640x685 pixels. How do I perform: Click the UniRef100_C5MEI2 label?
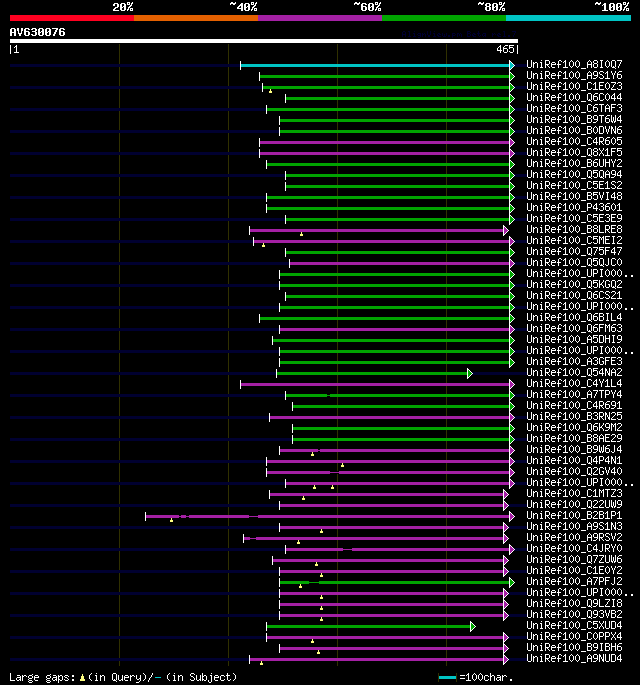[x=574, y=240]
